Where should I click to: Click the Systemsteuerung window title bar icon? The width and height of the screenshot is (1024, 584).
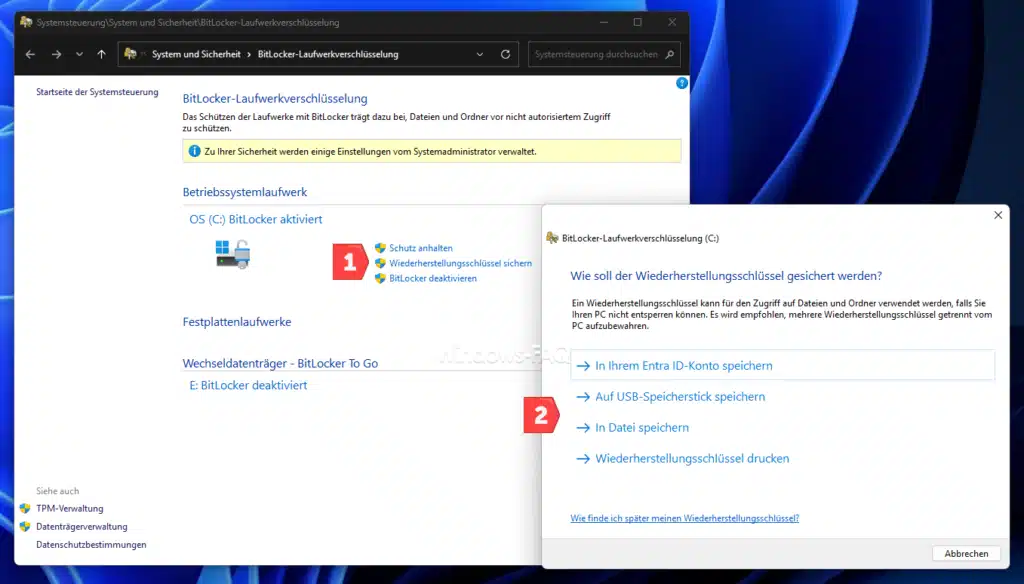tap(26, 22)
